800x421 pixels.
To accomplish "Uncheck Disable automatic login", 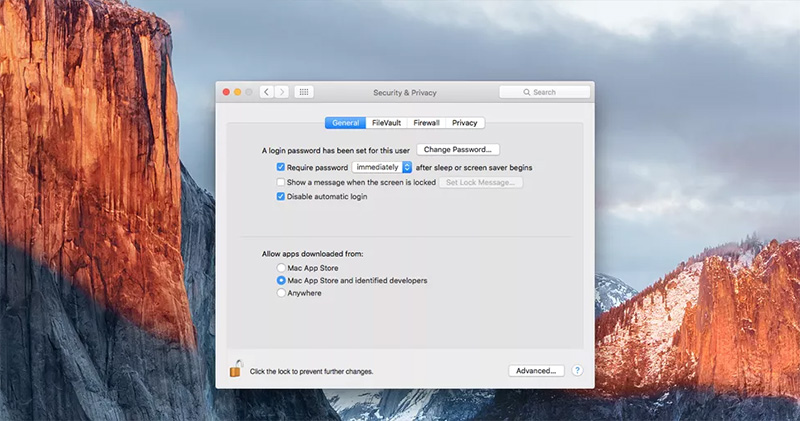I will [x=281, y=196].
